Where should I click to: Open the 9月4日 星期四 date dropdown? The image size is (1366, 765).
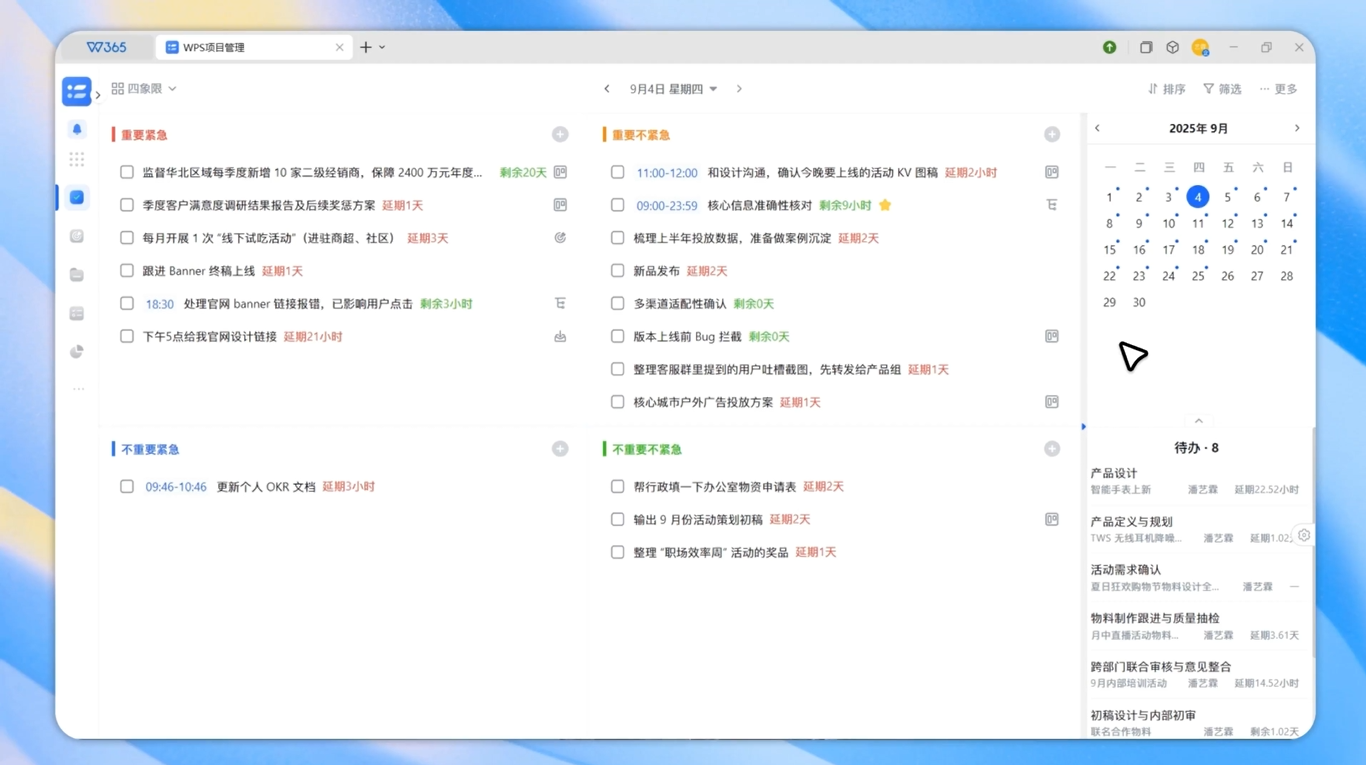673,89
